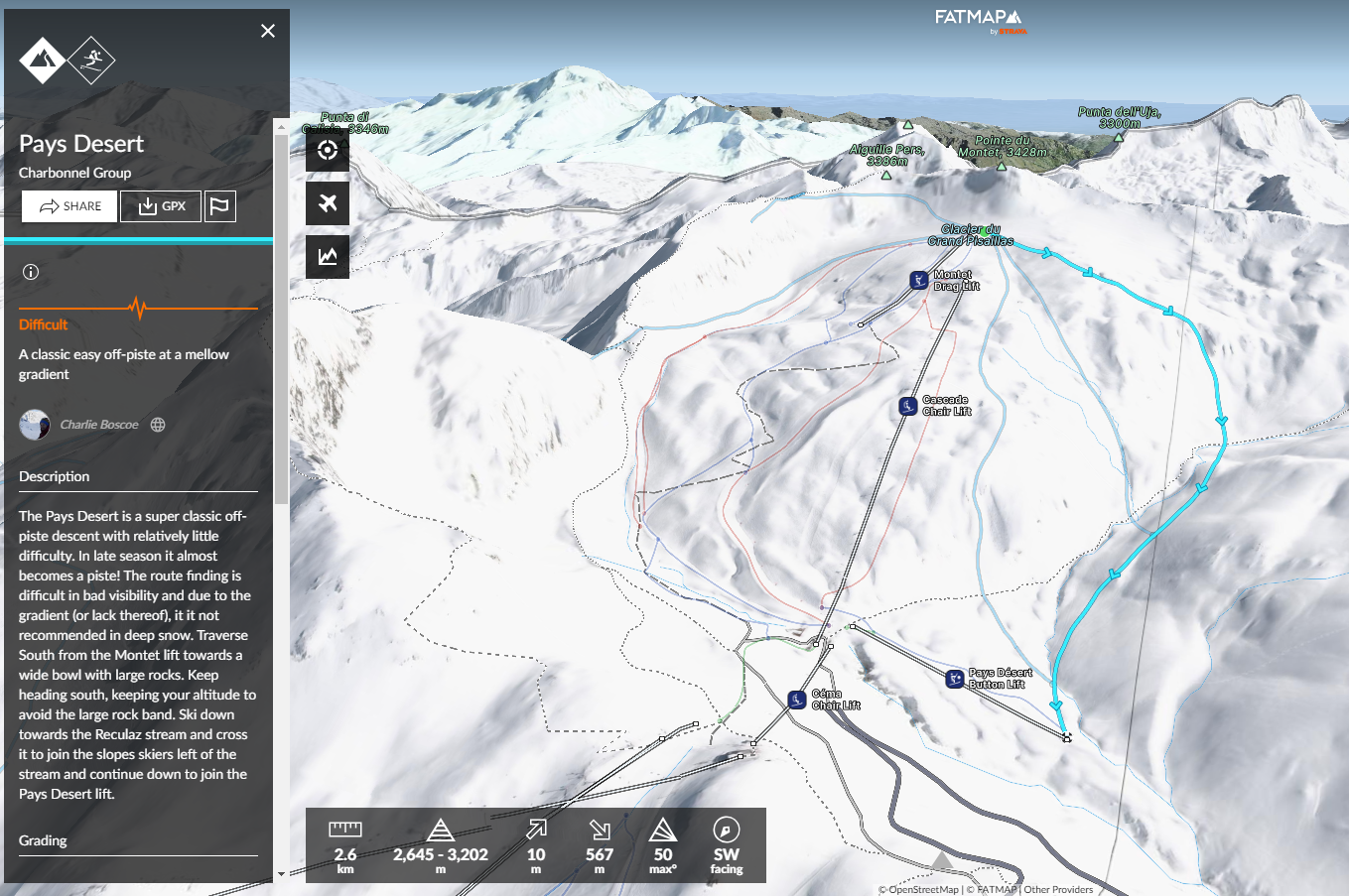Select the Cascade Chair Lift marker
Screen dimensions: 1349x896
pos(907,406)
